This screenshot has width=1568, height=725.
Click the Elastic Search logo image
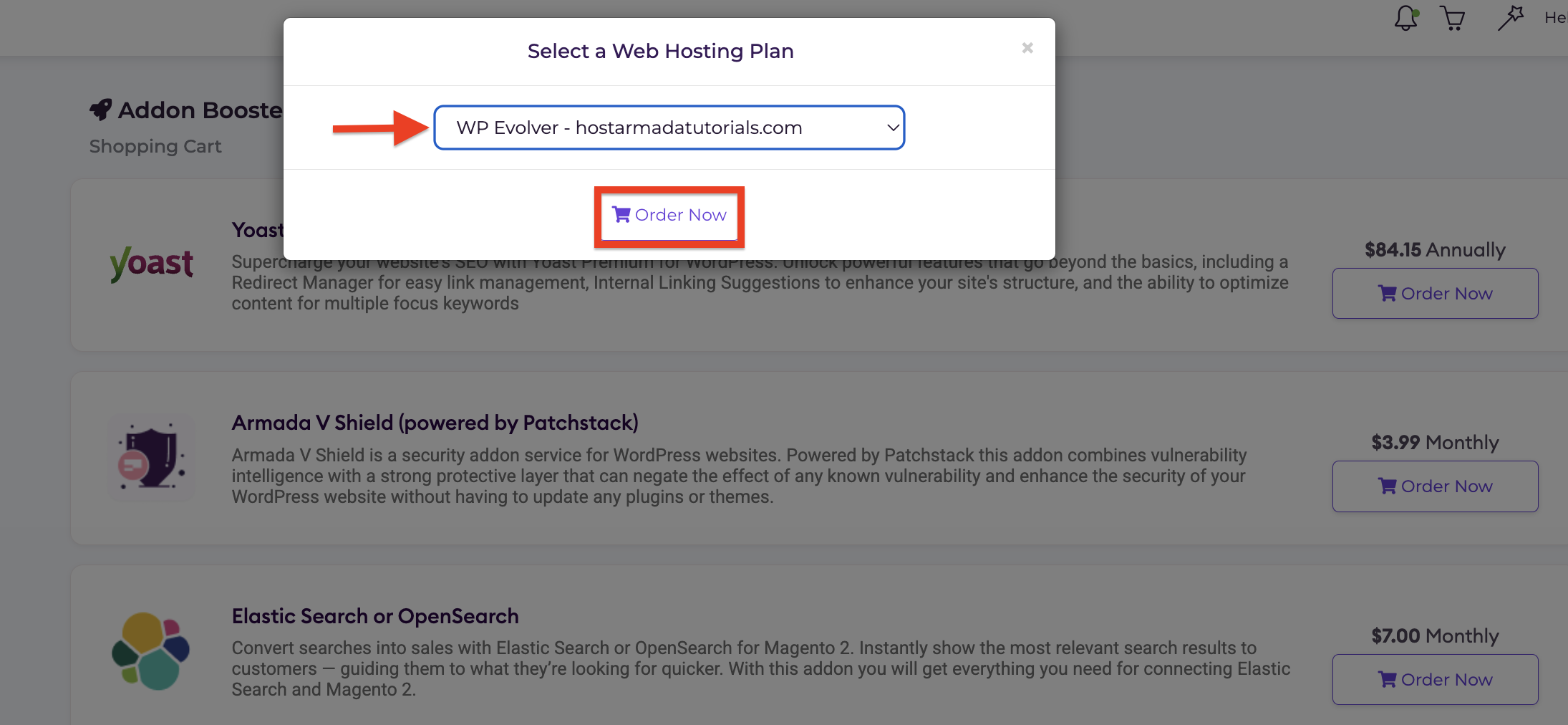pyautogui.click(x=151, y=650)
